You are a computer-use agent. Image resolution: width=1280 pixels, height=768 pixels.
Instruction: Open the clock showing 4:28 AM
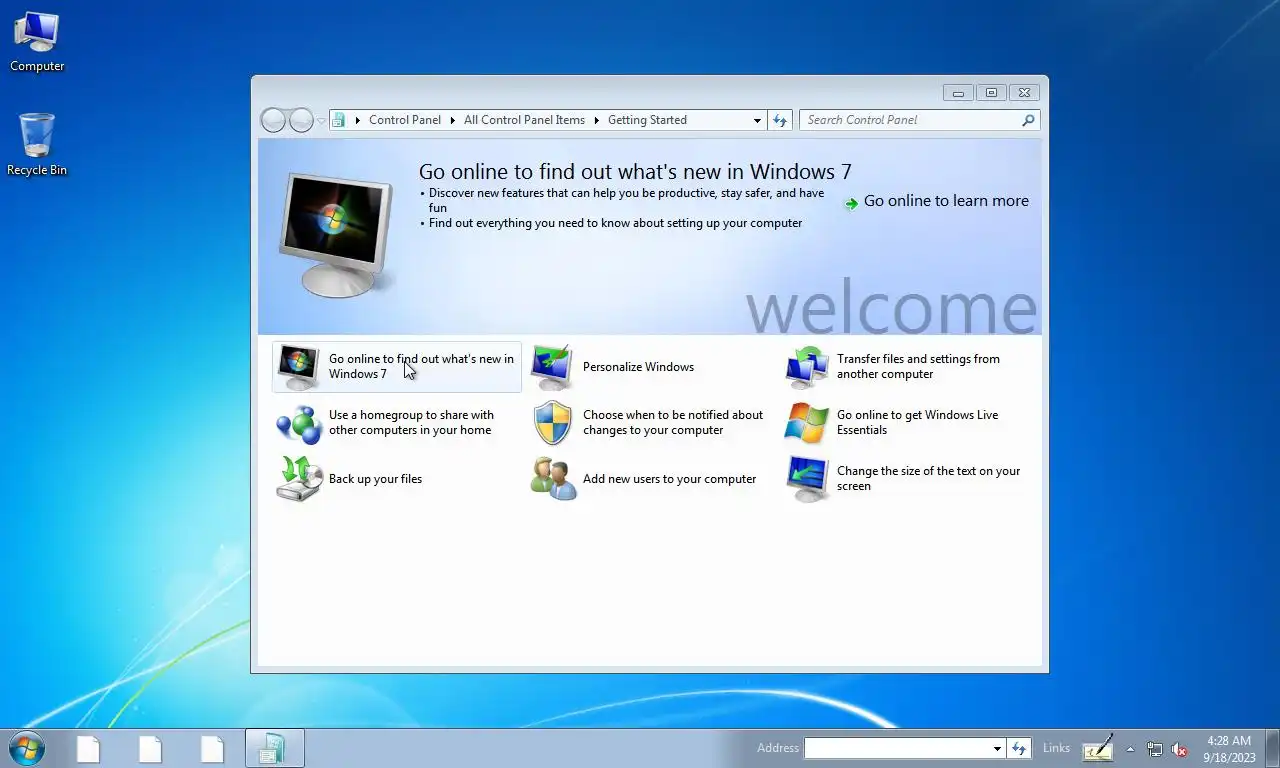coord(1229,749)
